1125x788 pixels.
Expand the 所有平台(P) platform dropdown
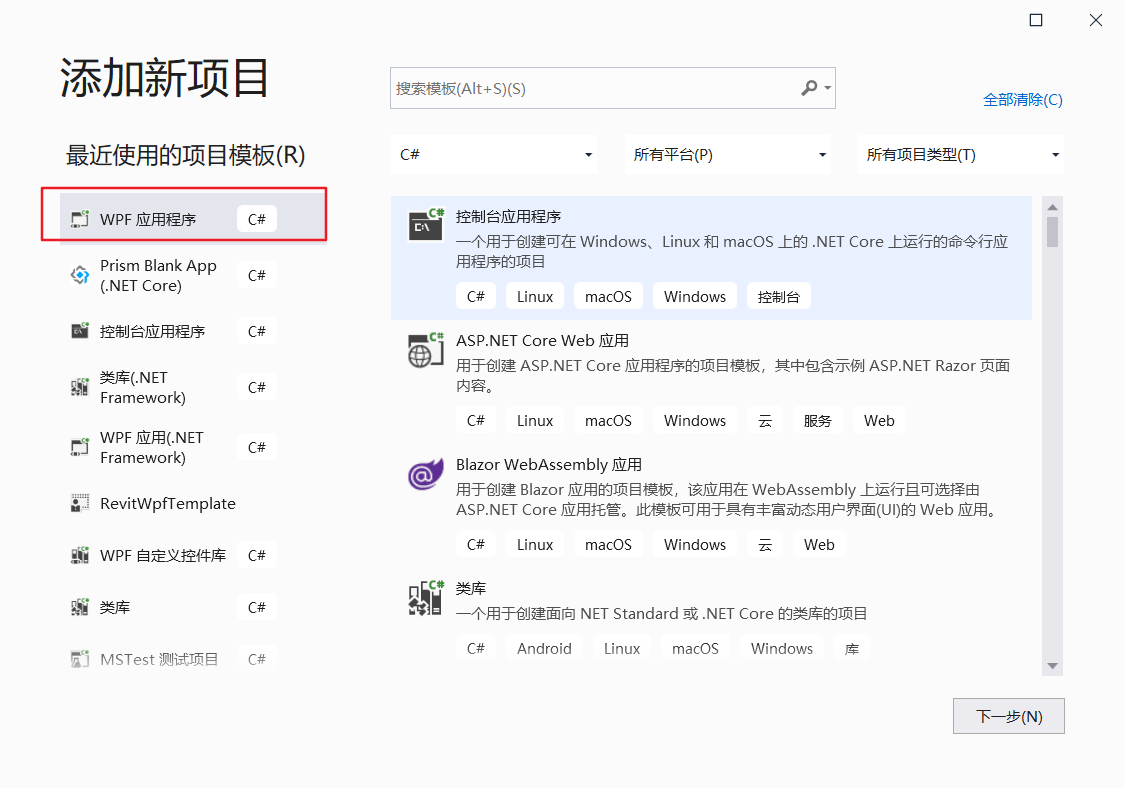click(x=728, y=154)
